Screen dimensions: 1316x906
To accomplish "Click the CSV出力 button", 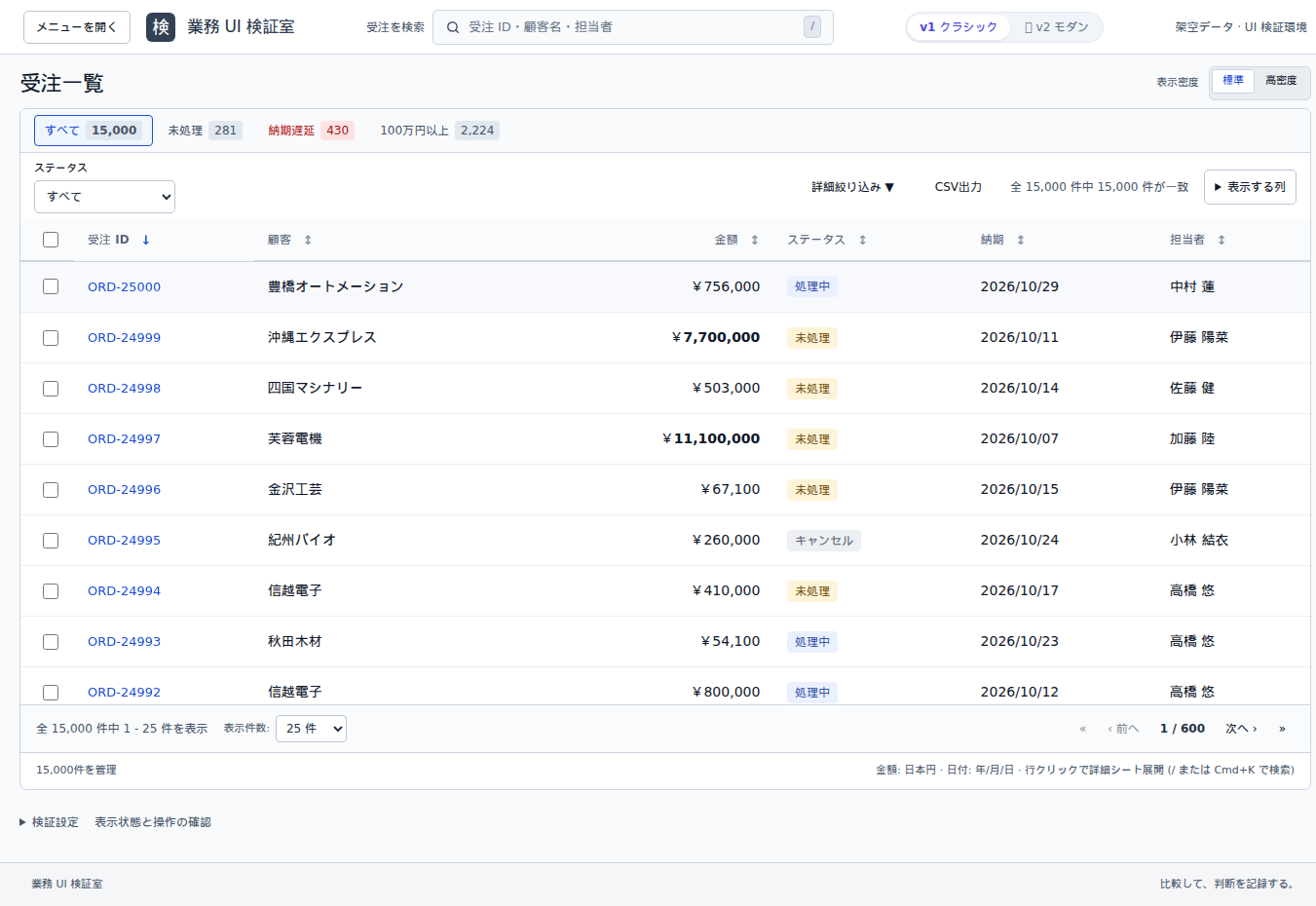I will (x=959, y=187).
